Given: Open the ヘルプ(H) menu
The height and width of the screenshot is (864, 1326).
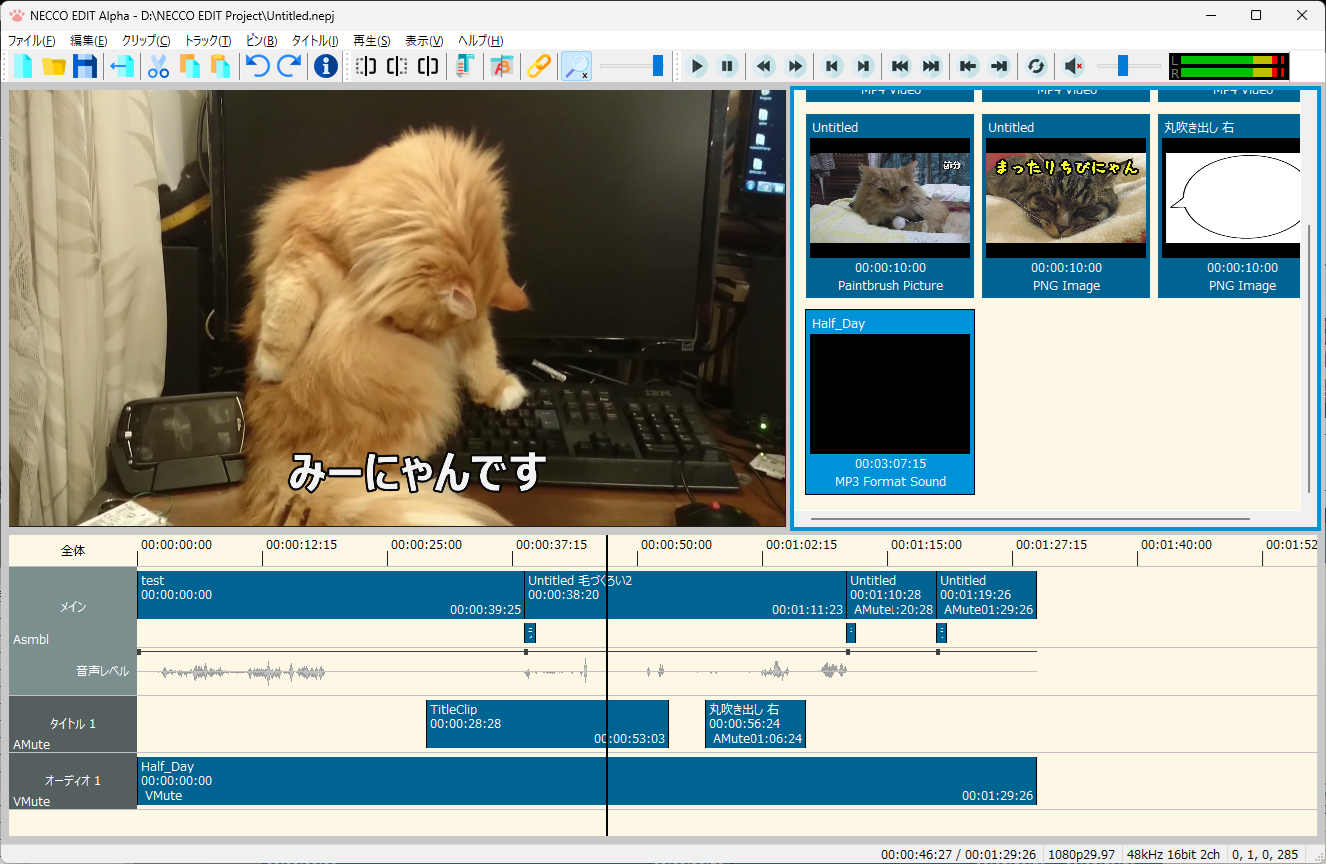Looking at the screenshot, I should (x=481, y=40).
